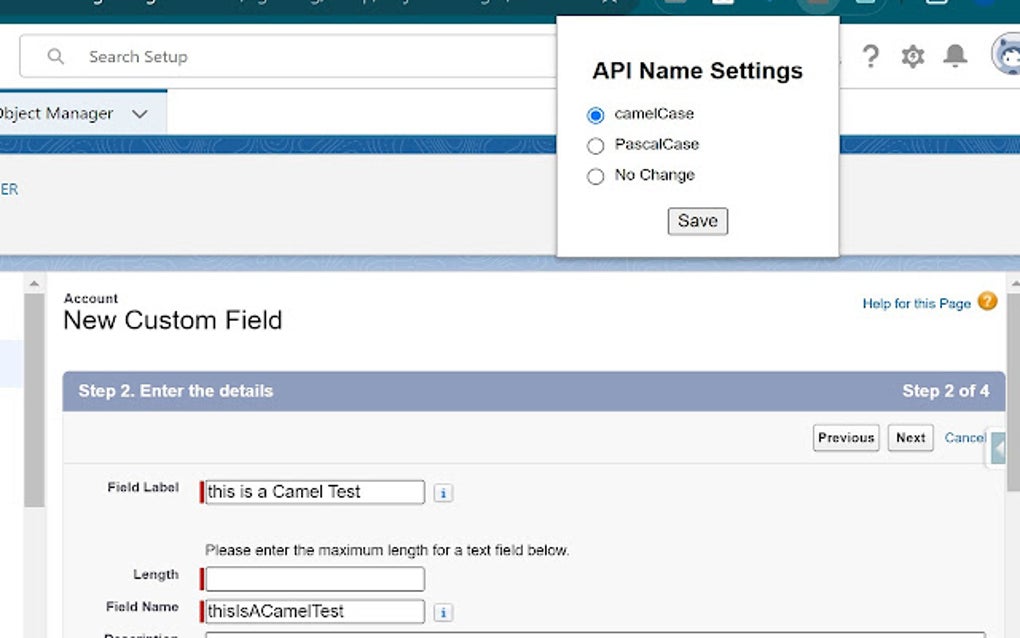
Task: Click the orange help icon for this page
Action: (987, 301)
